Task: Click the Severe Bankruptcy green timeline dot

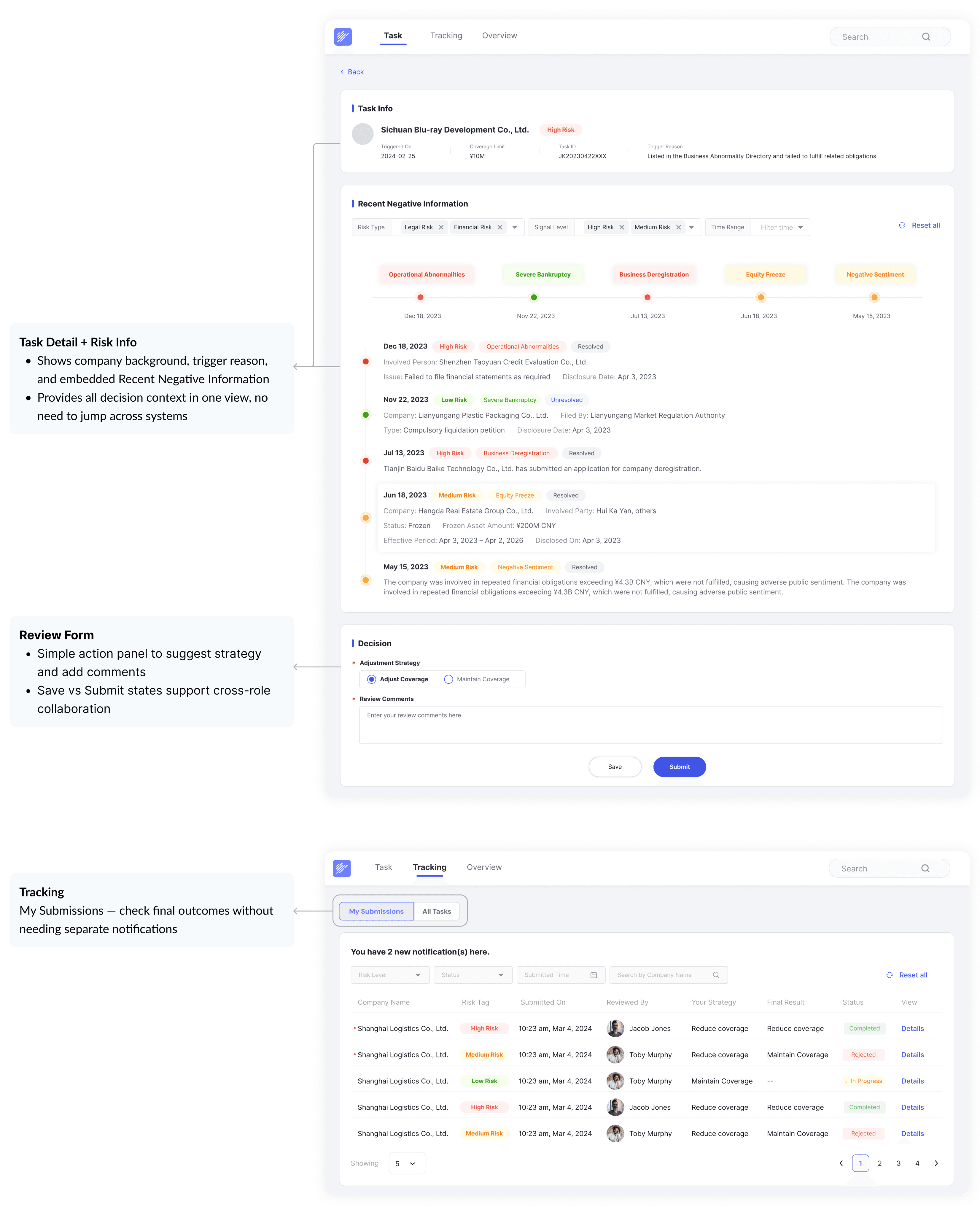Action: coord(534,298)
